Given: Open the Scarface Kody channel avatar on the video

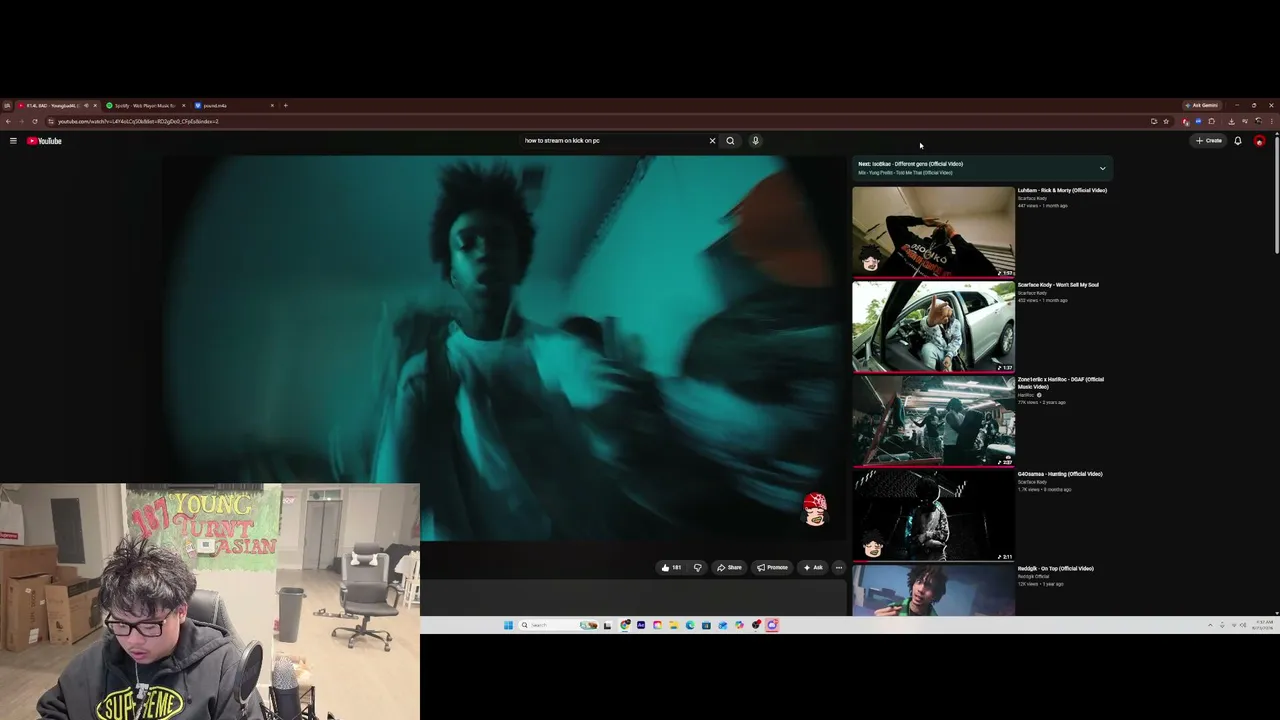Looking at the screenshot, I should pyautogui.click(x=815, y=508).
